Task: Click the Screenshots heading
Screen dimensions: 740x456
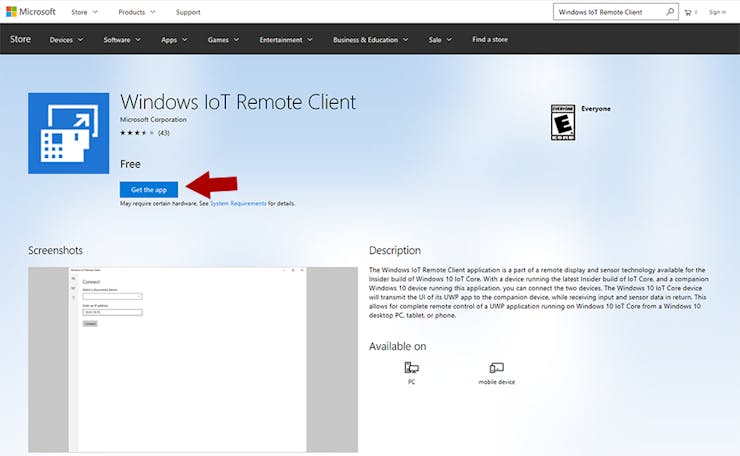Action: (x=55, y=250)
